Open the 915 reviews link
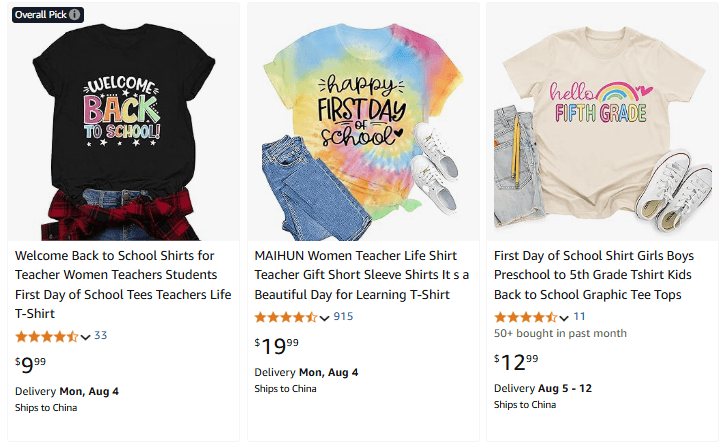This screenshot has height=446, width=722. point(343,317)
